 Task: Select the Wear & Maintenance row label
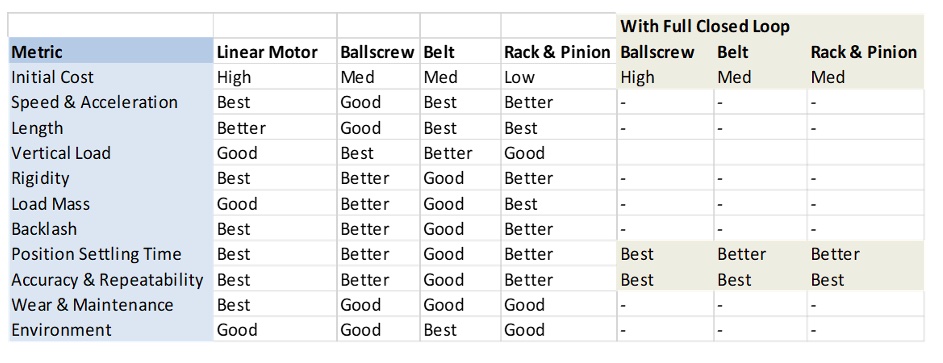93,305
